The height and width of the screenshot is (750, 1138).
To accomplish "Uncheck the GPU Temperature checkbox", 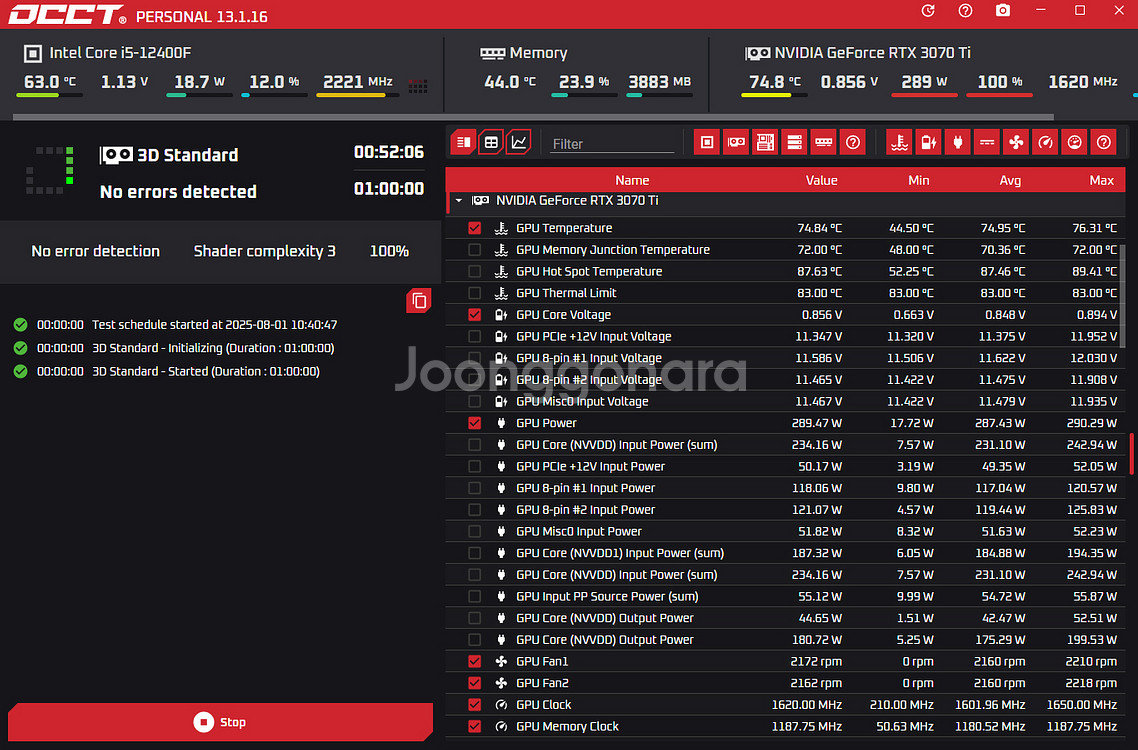I will [475, 228].
